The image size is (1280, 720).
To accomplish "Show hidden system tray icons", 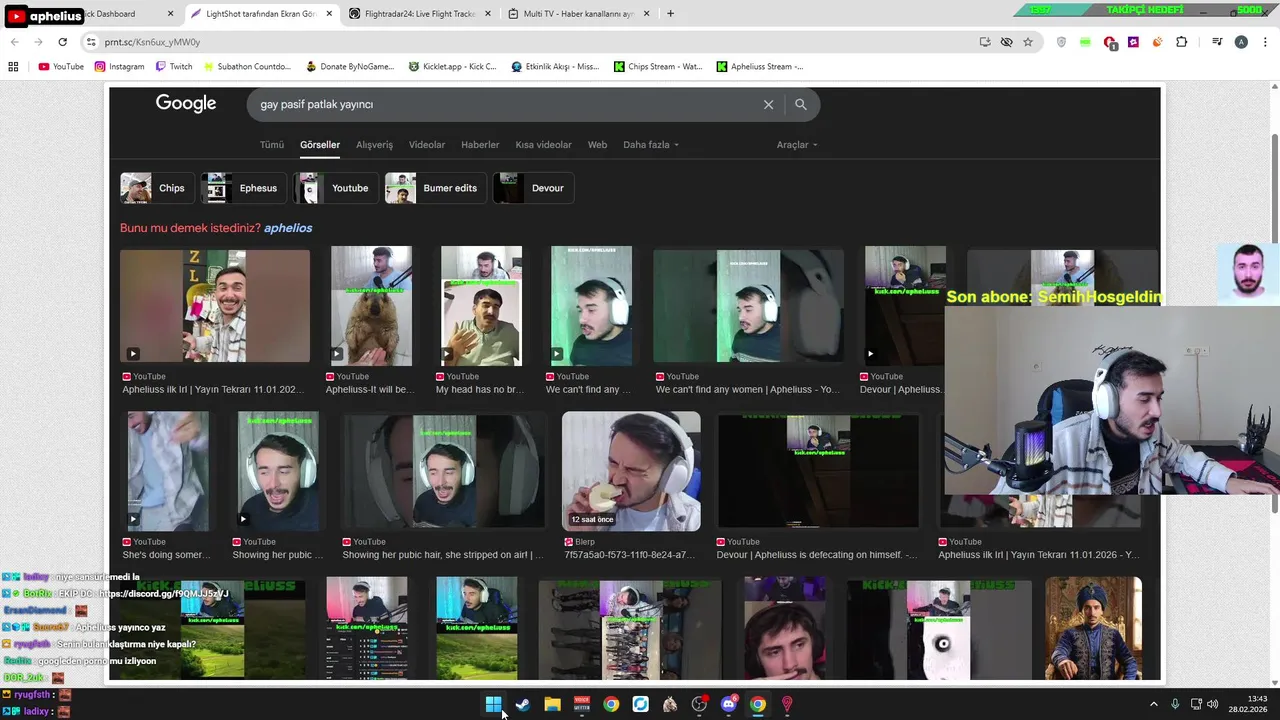I will pyautogui.click(x=1153, y=704).
